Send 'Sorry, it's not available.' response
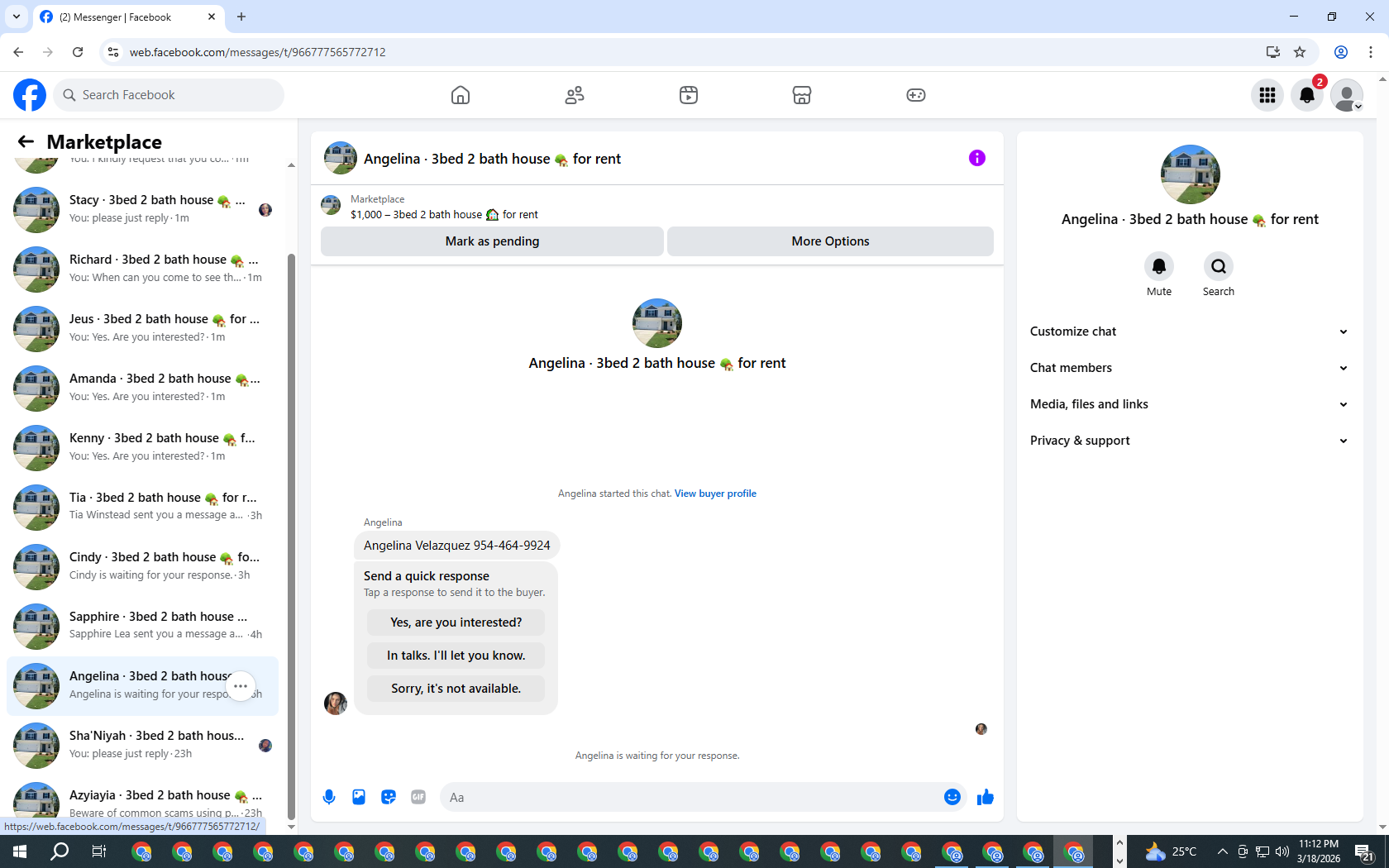The image size is (1389, 868). pos(456,689)
